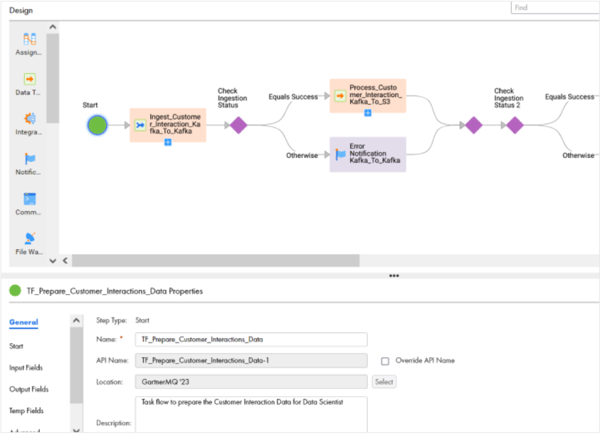Click properties tabs scroll up arrow

76,320
